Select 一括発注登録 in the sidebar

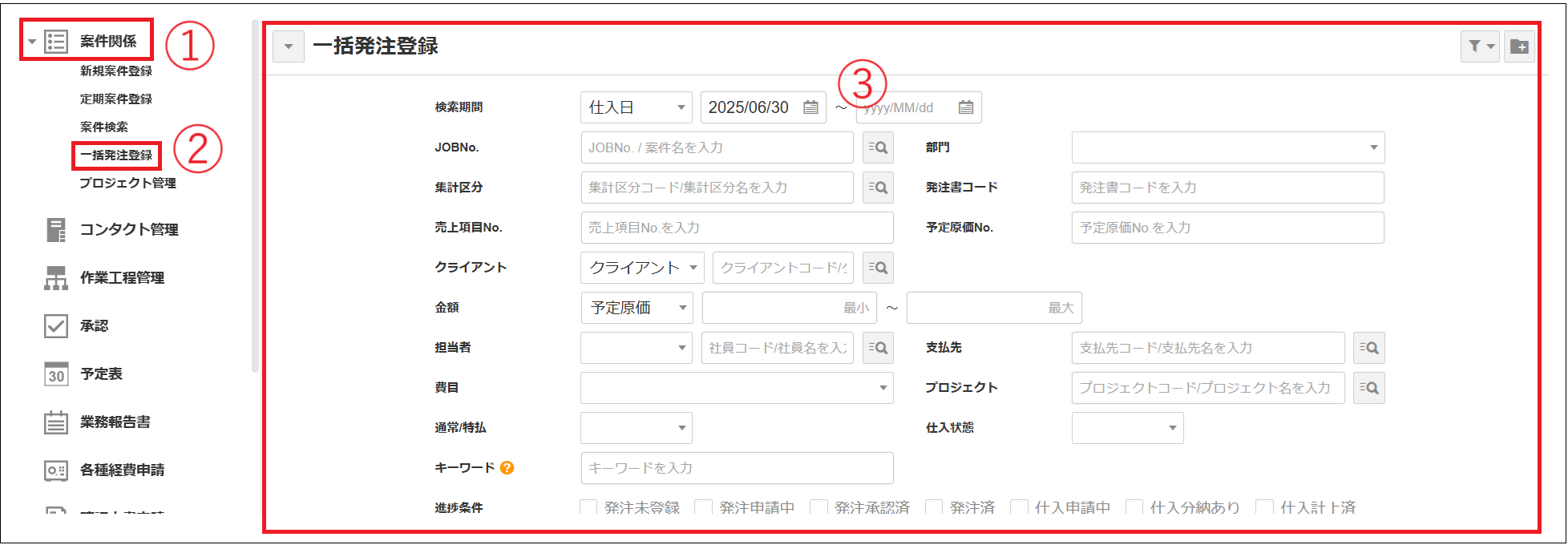coord(116,155)
